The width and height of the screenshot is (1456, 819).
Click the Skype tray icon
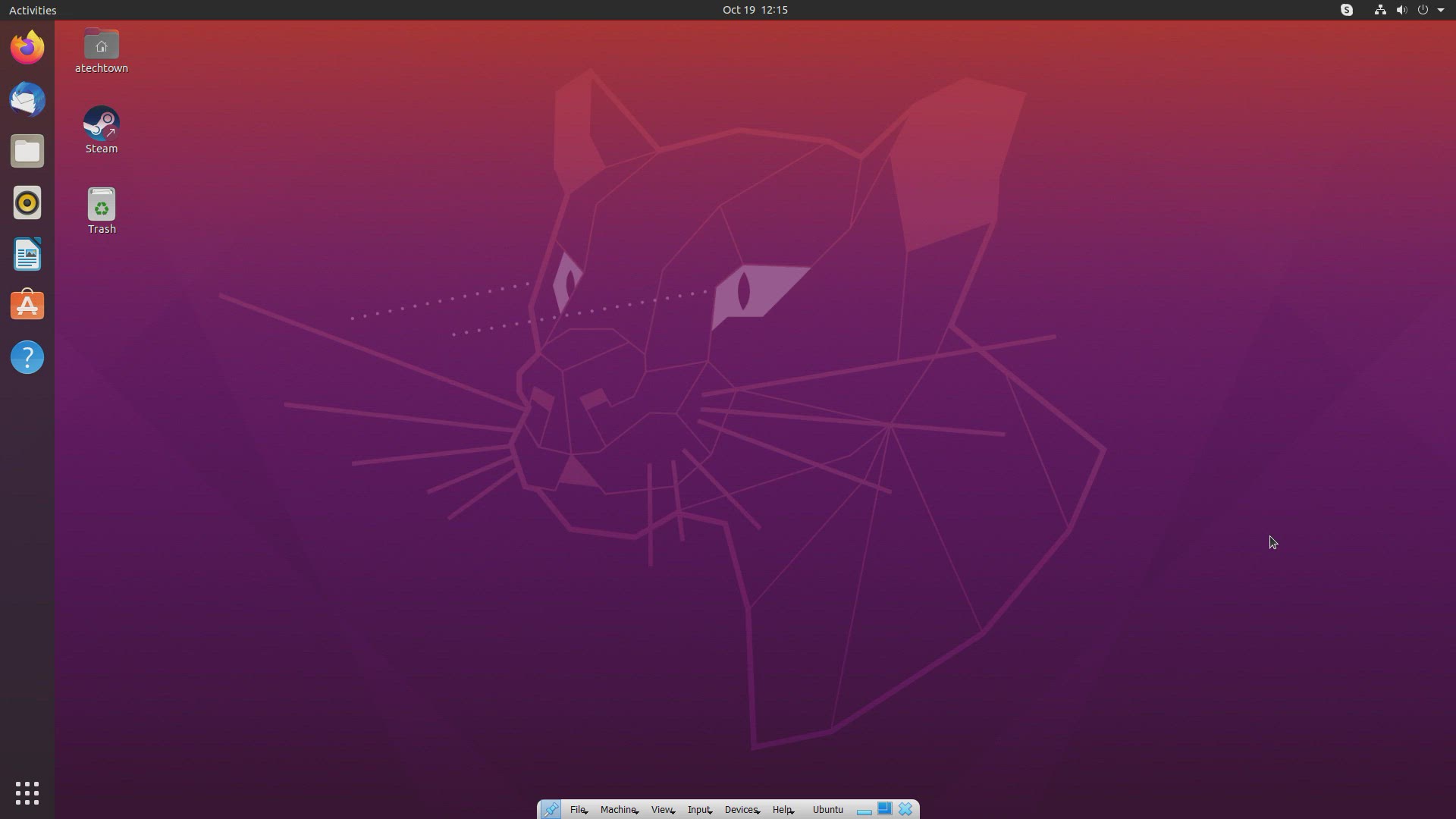coord(1346,10)
